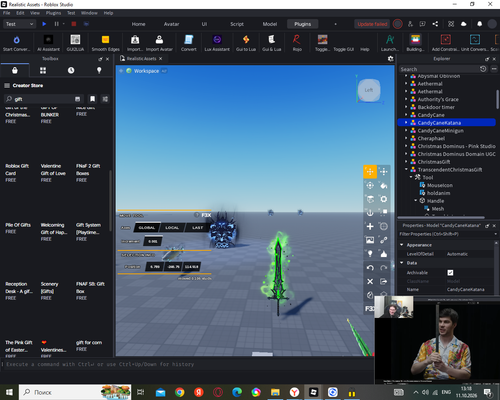Click the ENG language indicator

(x=446, y=392)
